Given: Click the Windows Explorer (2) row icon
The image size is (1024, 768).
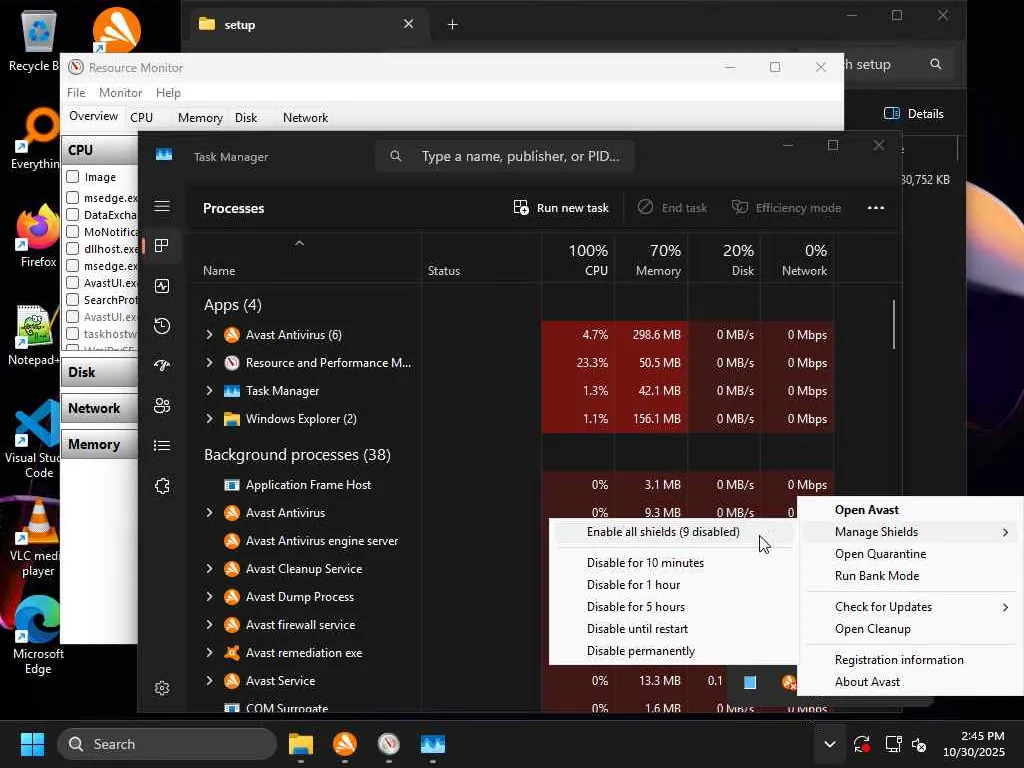Looking at the screenshot, I should click(x=232, y=419).
